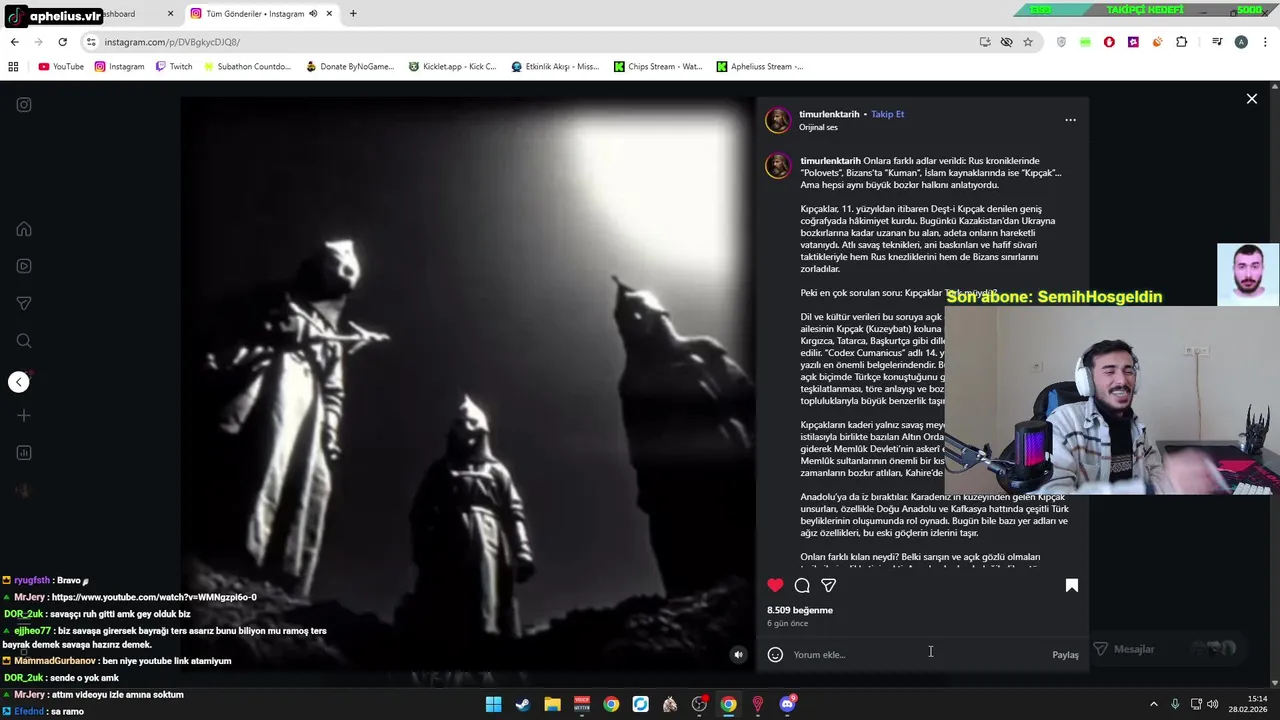Open the Etkinlik Akışı bookmark

coord(555,67)
